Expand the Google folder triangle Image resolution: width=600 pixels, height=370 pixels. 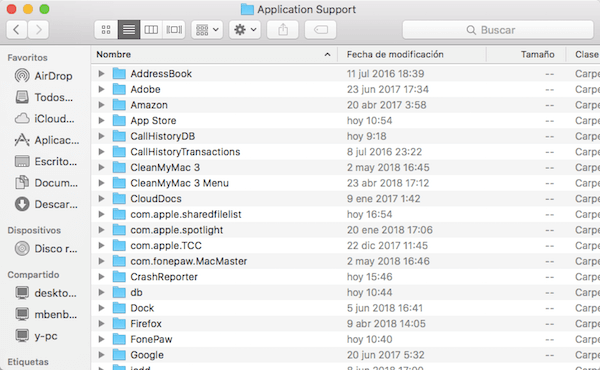click(101, 355)
